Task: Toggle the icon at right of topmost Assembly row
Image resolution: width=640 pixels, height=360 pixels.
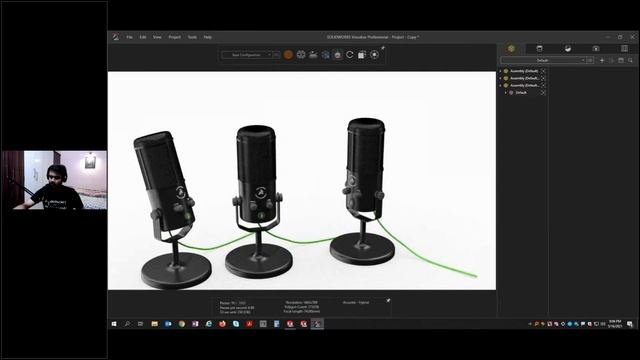Action: click(x=543, y=71)
